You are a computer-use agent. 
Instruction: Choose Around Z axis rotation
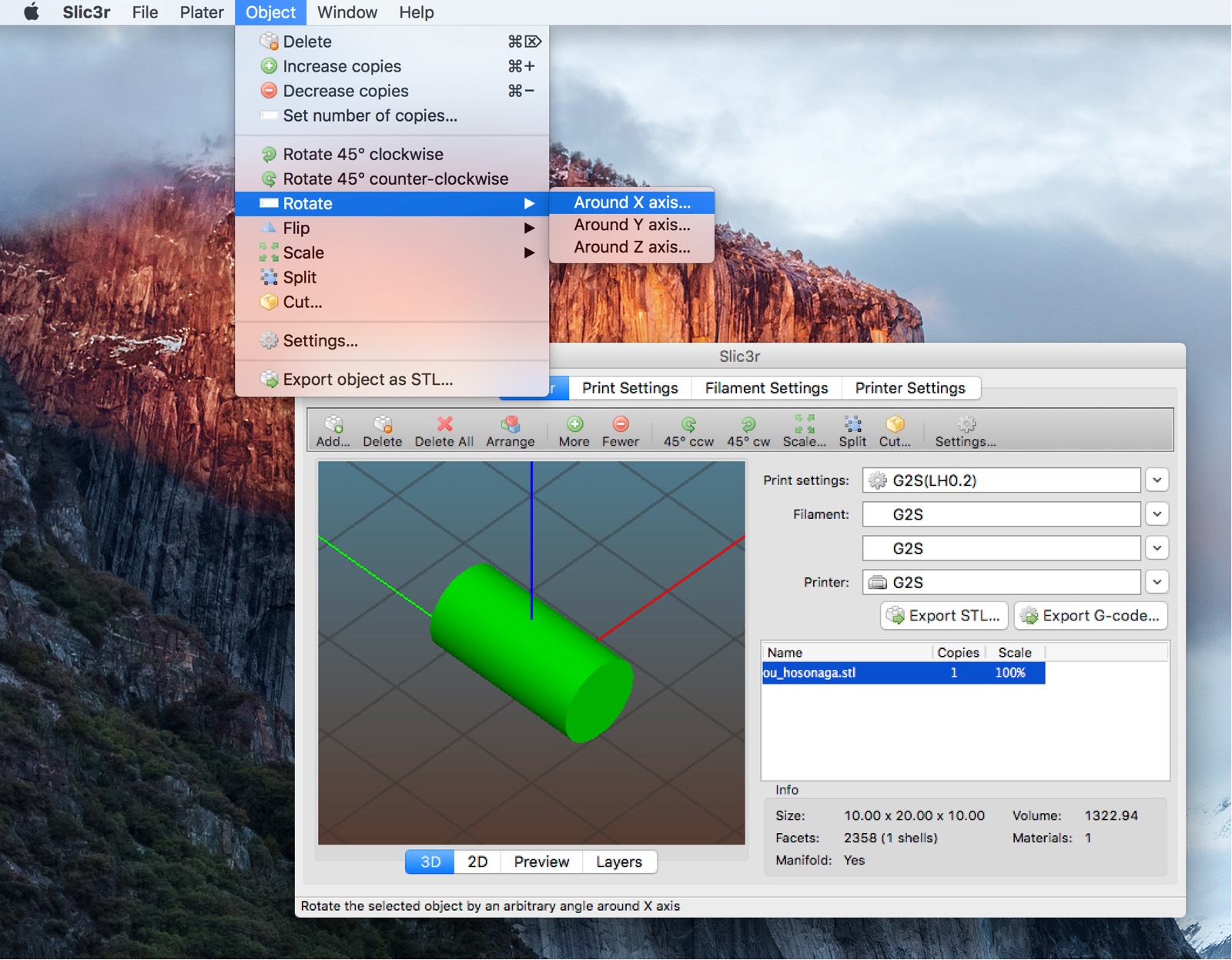(x=631, y=247)
